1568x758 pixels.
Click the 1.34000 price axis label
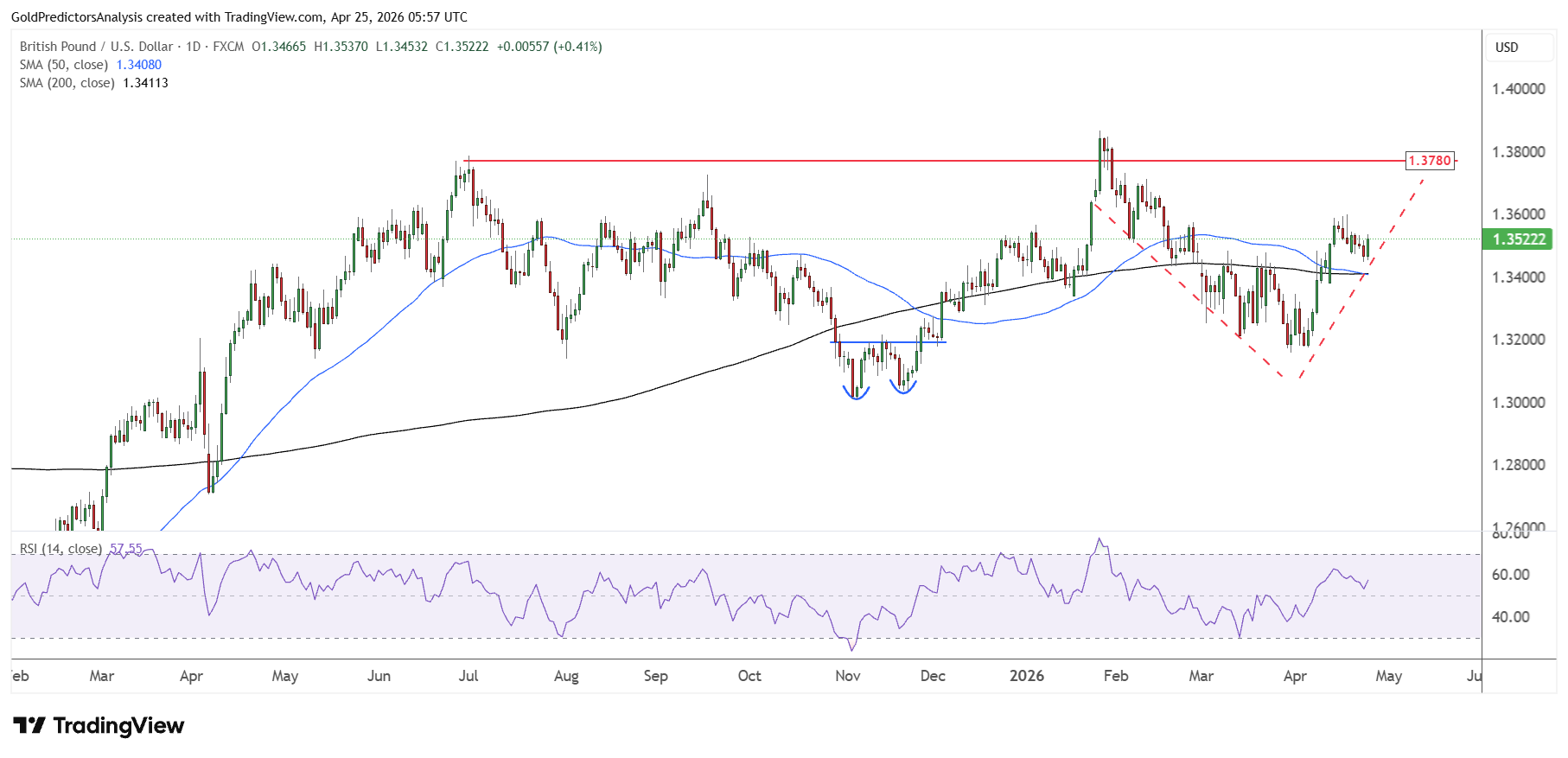coord(1519,277)
